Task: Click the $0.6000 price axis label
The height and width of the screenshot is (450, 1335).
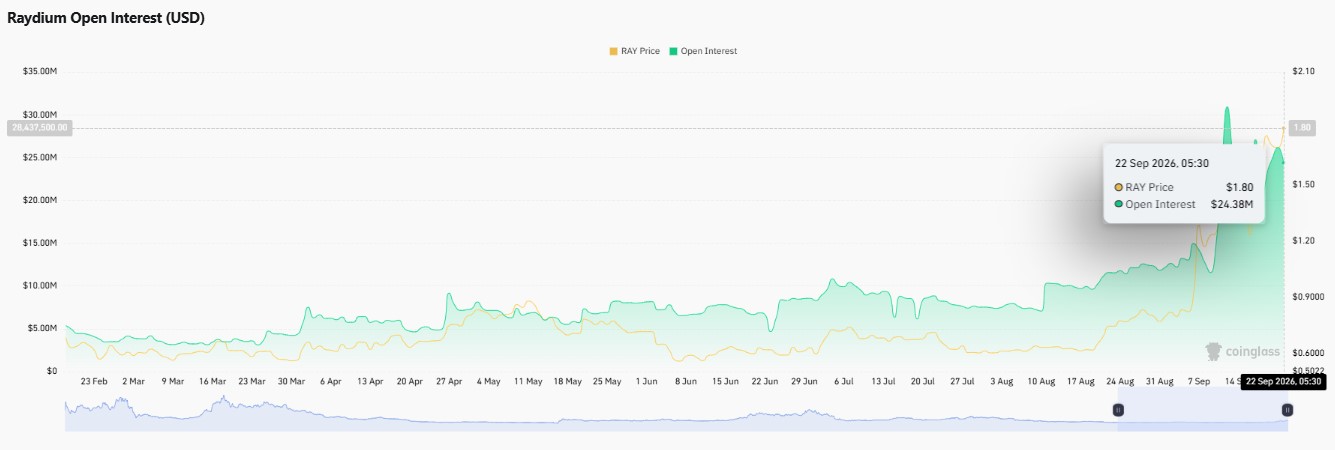Action: point(1306,353)
